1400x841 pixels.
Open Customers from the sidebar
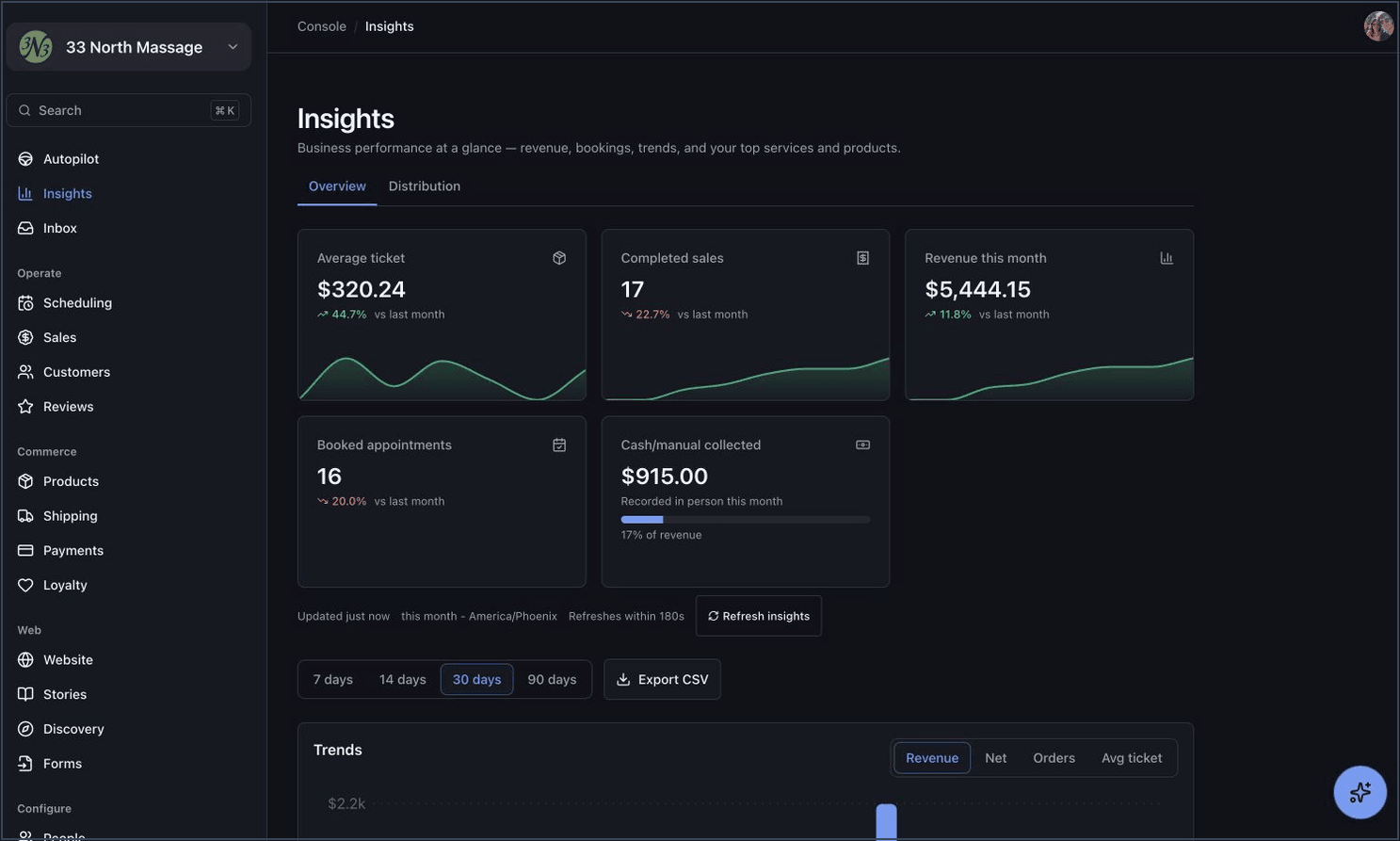129,372
